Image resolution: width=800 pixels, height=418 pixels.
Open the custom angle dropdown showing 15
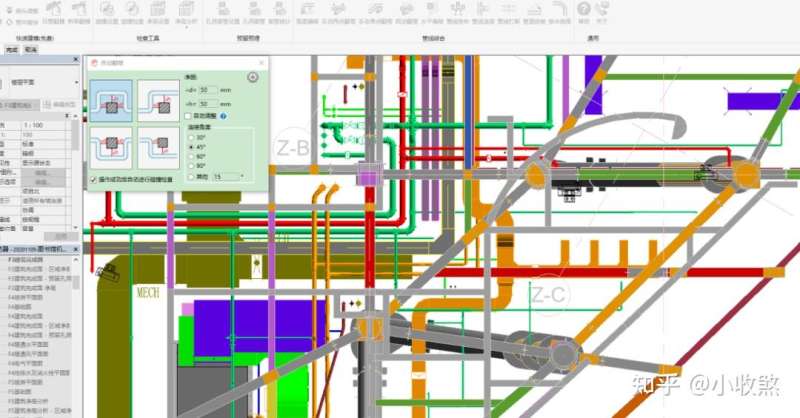(x=228, y=176)
